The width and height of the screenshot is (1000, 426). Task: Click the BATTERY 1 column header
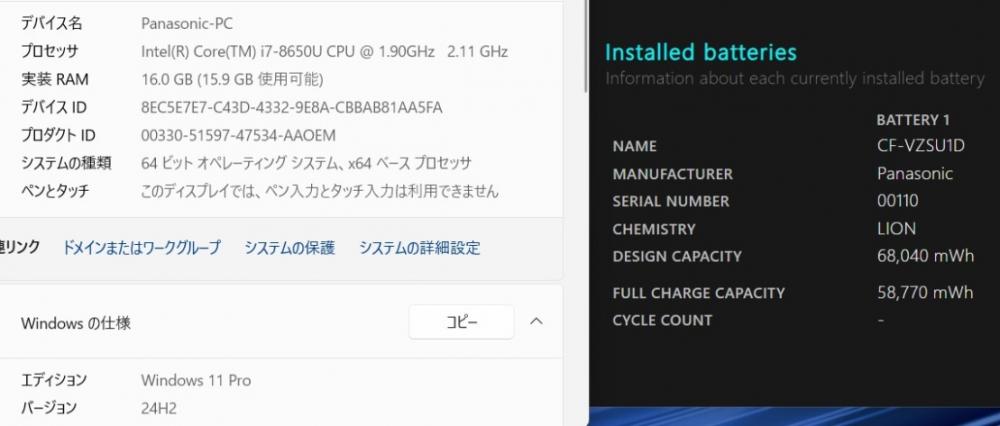click(913, 120)
